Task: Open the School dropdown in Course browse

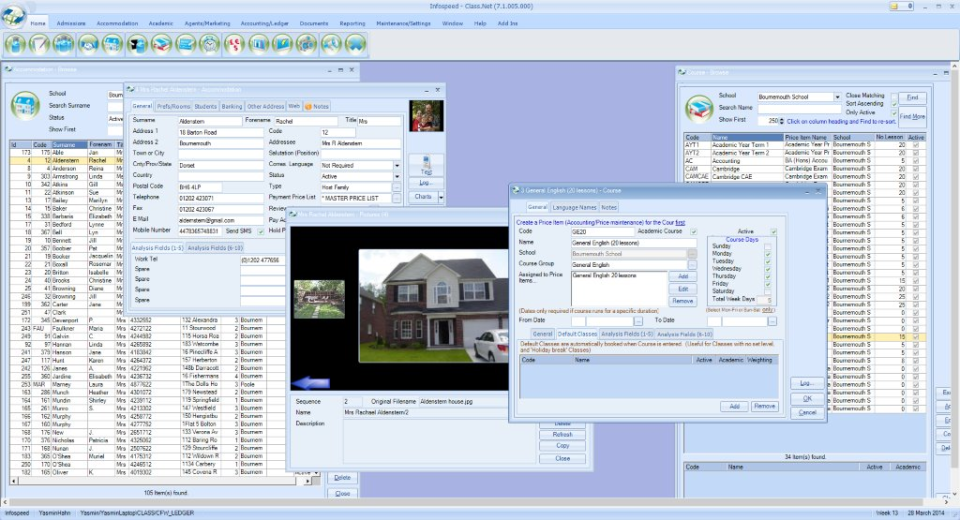Action: tap(837, 97)
